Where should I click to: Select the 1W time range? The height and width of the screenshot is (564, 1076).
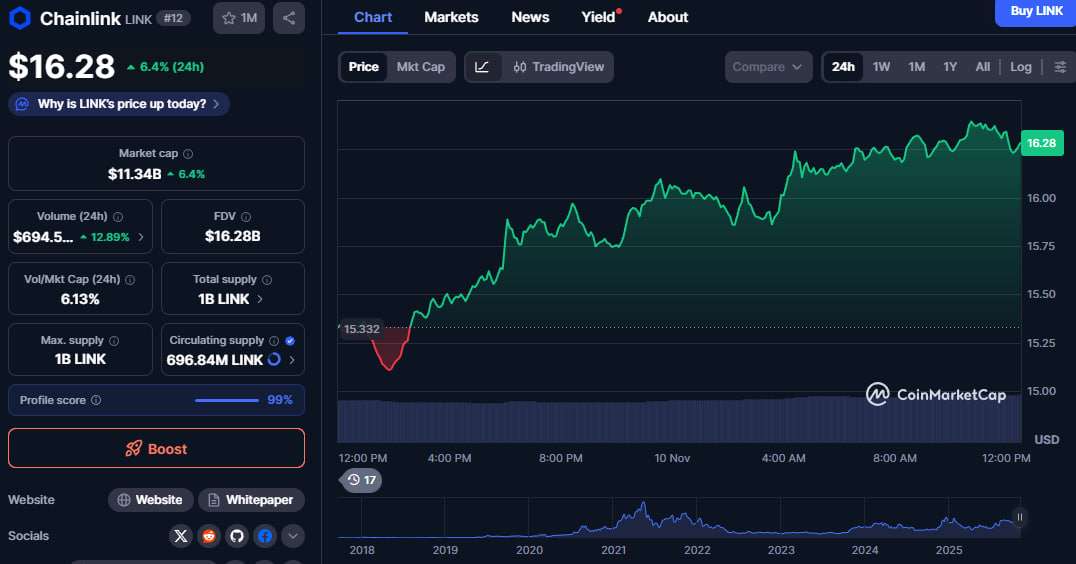tap(881, 67)
